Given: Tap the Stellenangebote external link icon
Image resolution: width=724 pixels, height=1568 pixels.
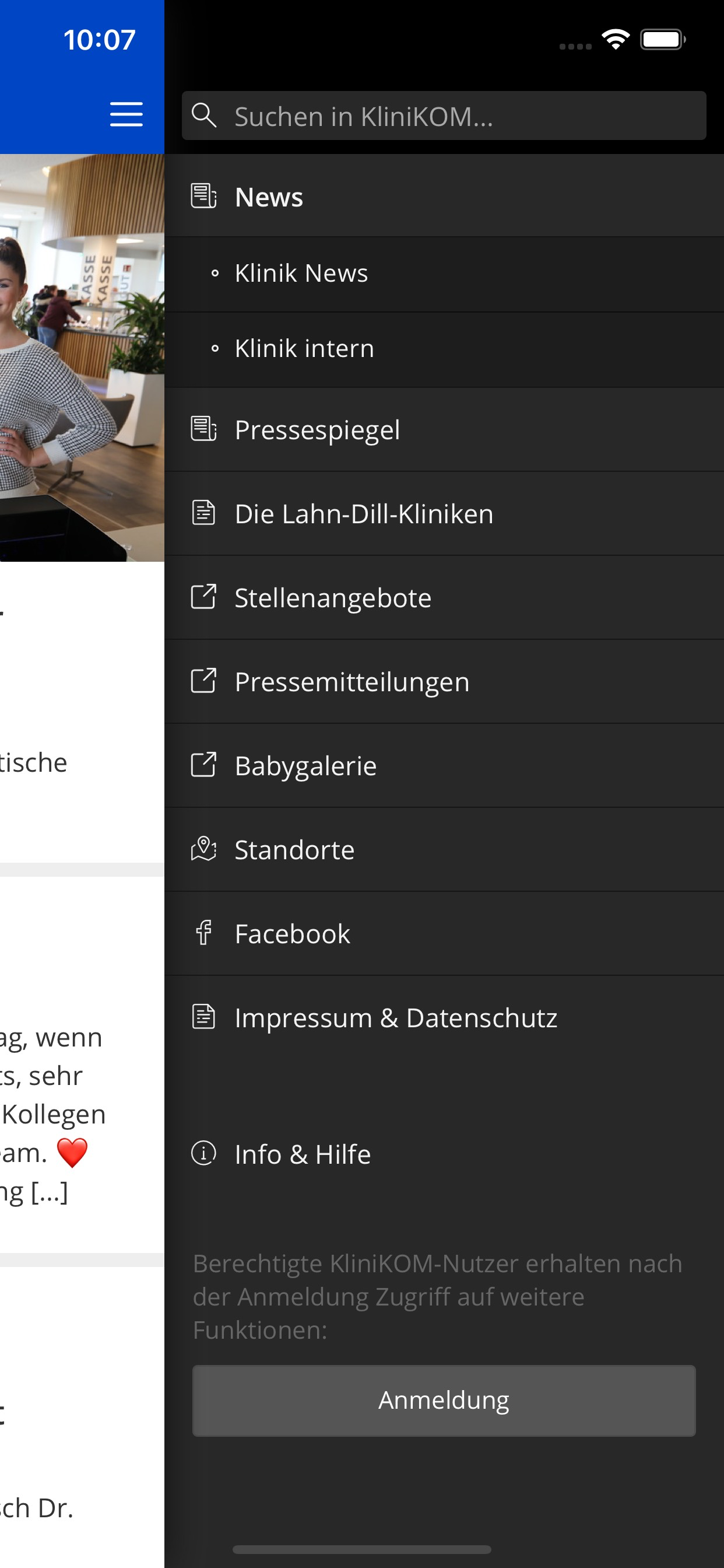Looking at the screenshot, I should (x=204, y=597).
